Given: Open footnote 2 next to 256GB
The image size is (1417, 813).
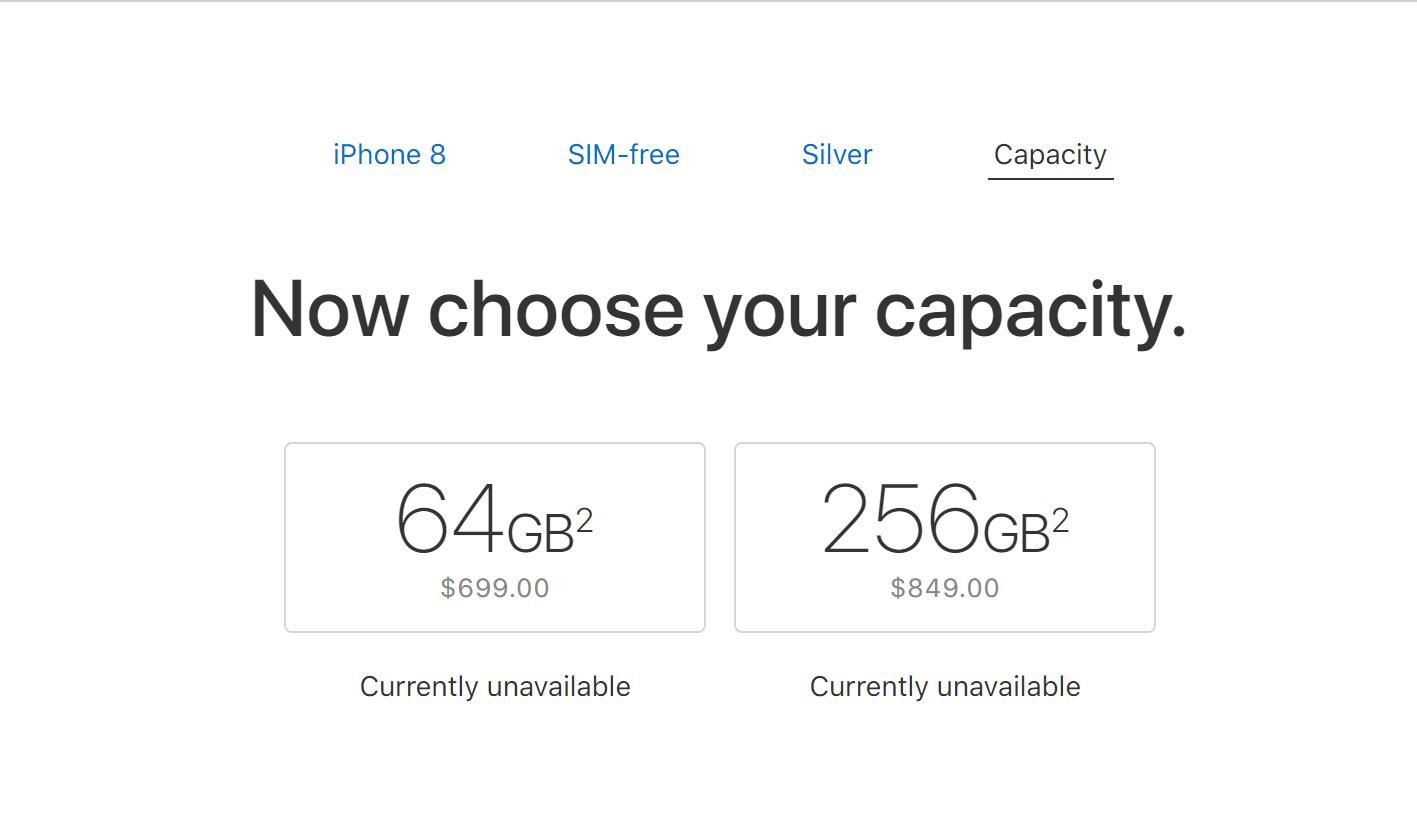Looking at the screenshot, I should point(1061,520).
